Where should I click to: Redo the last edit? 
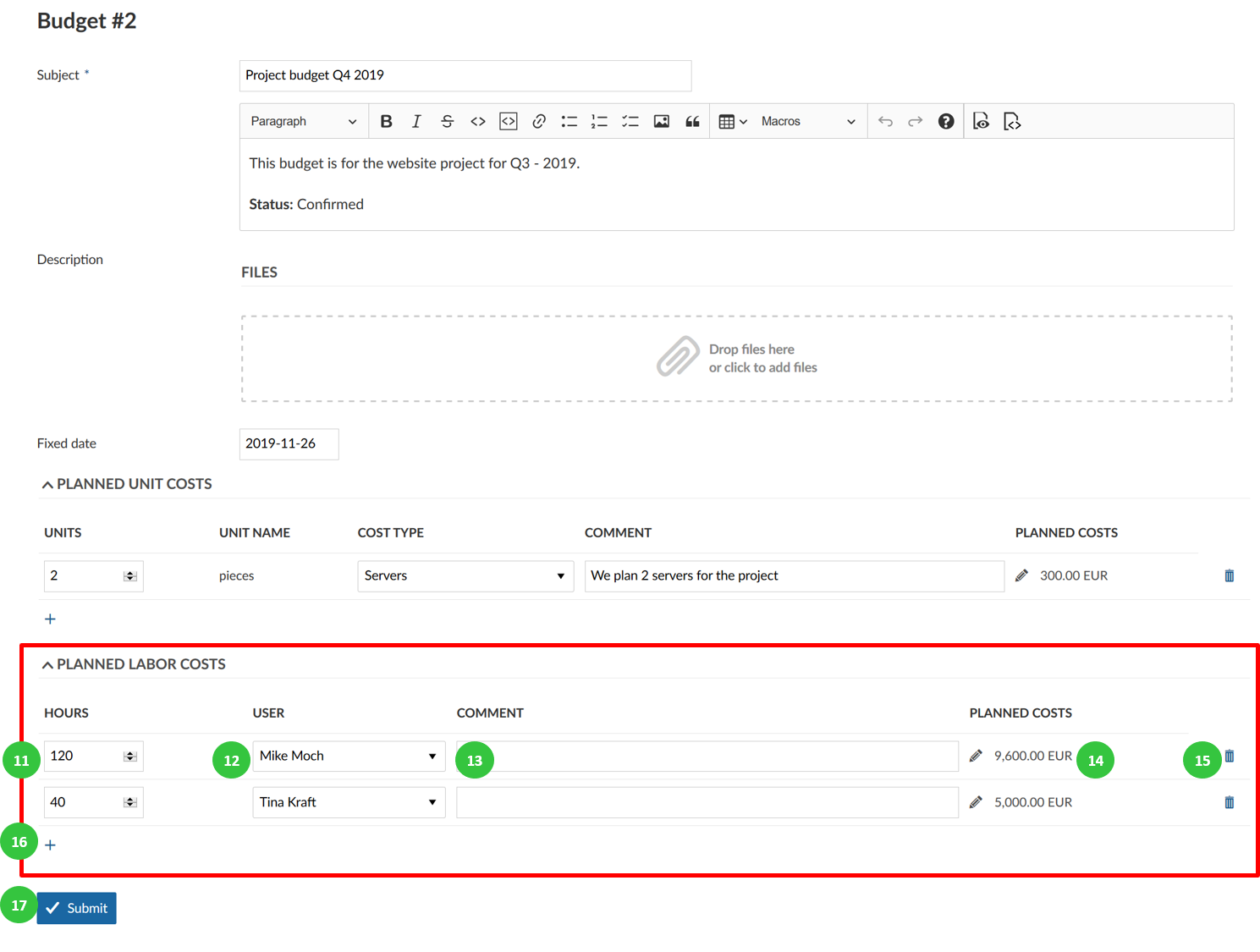(915, 121)
